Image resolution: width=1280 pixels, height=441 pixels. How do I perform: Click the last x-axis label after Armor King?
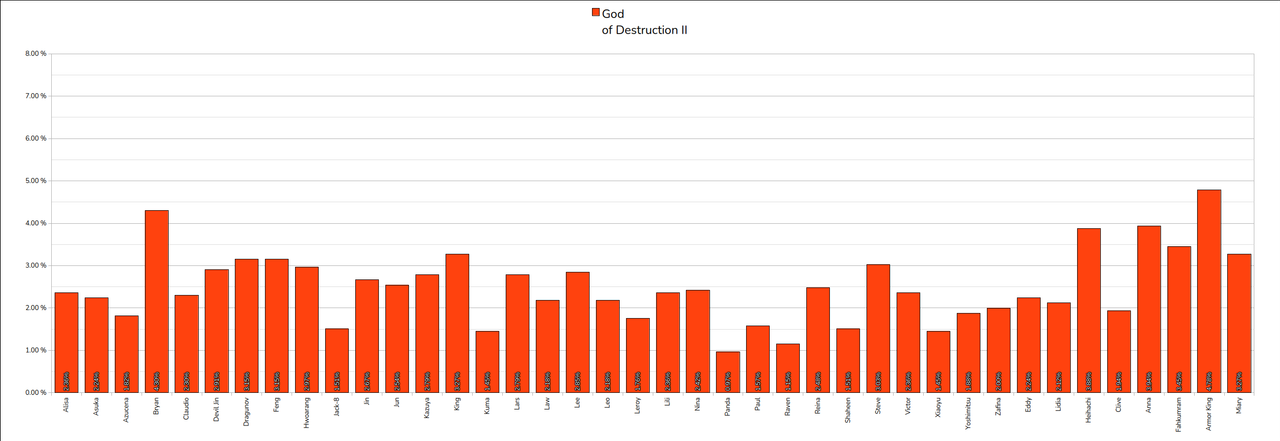click(1239, 404)
